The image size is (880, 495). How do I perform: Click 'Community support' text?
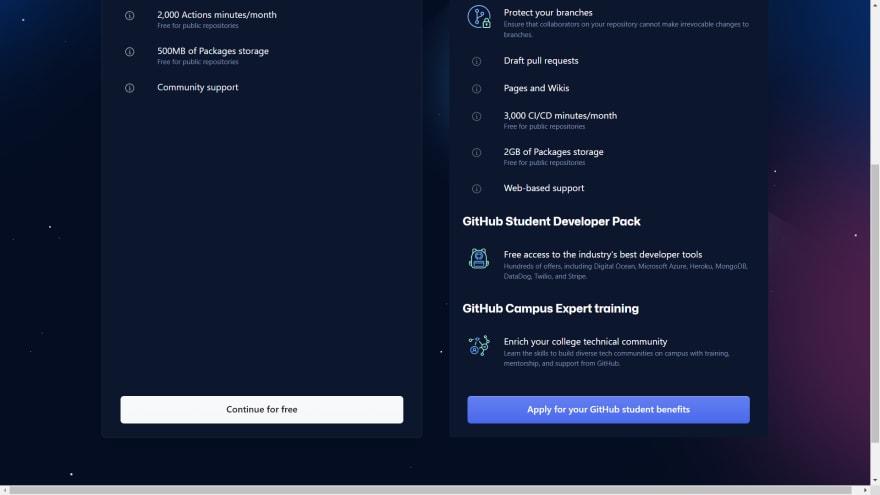coord(198,87)
